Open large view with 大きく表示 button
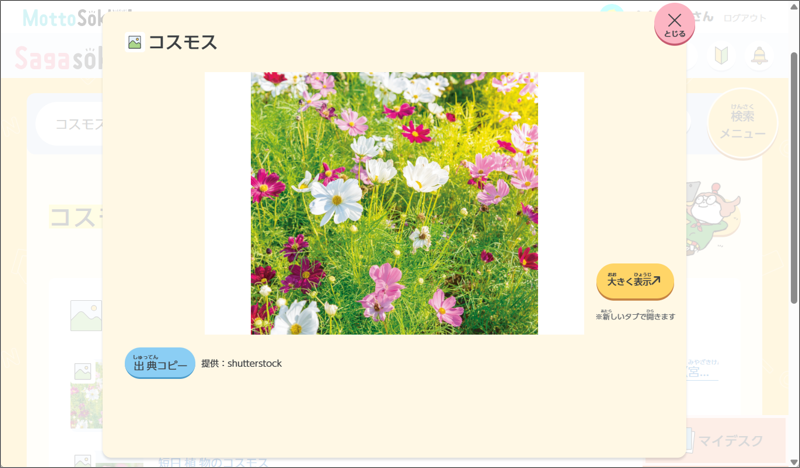This screenshot has height=468, width=800. pyautogui.click(x=635, y=281)
